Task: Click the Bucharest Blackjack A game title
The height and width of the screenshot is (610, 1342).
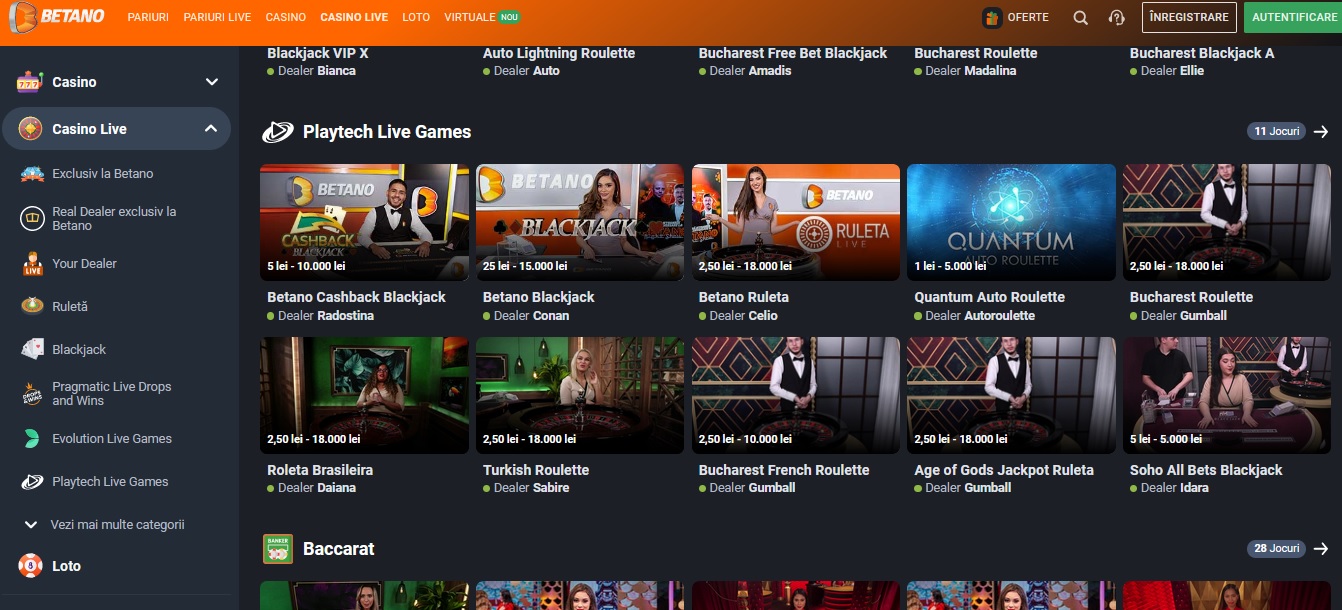Action: (1202, 53)
